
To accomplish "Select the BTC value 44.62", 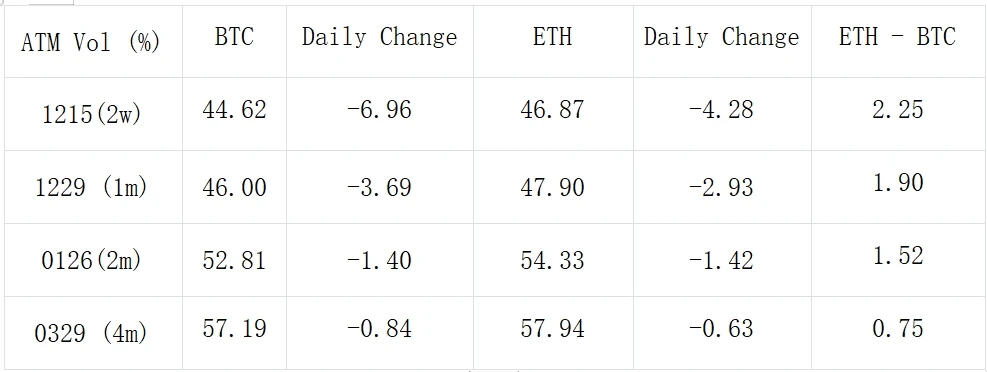I will click(234, 110).
